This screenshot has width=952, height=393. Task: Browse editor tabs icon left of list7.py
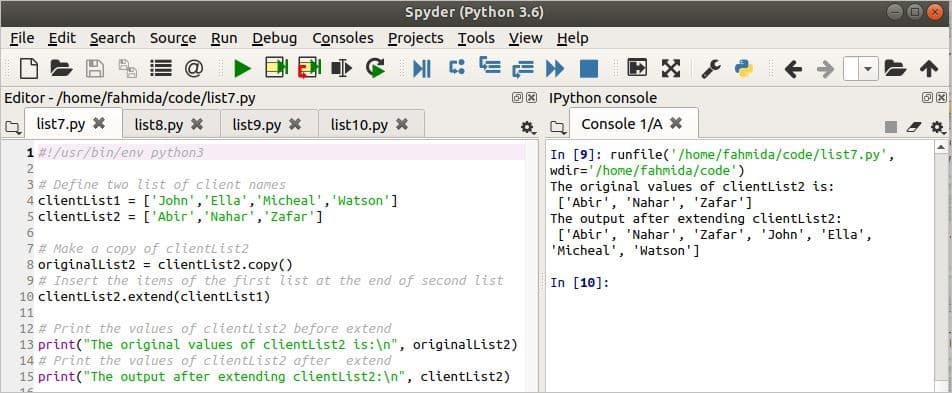pyautogui.click(x=12, y=127)
